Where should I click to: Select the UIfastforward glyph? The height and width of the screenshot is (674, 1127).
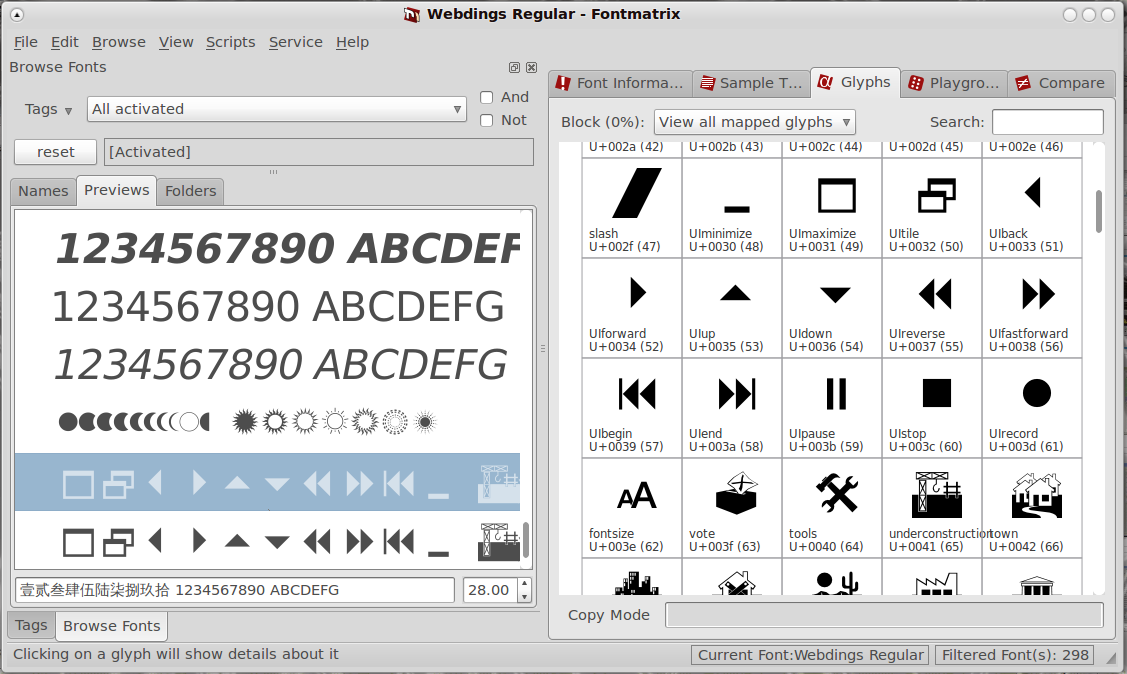(1031, 308)
